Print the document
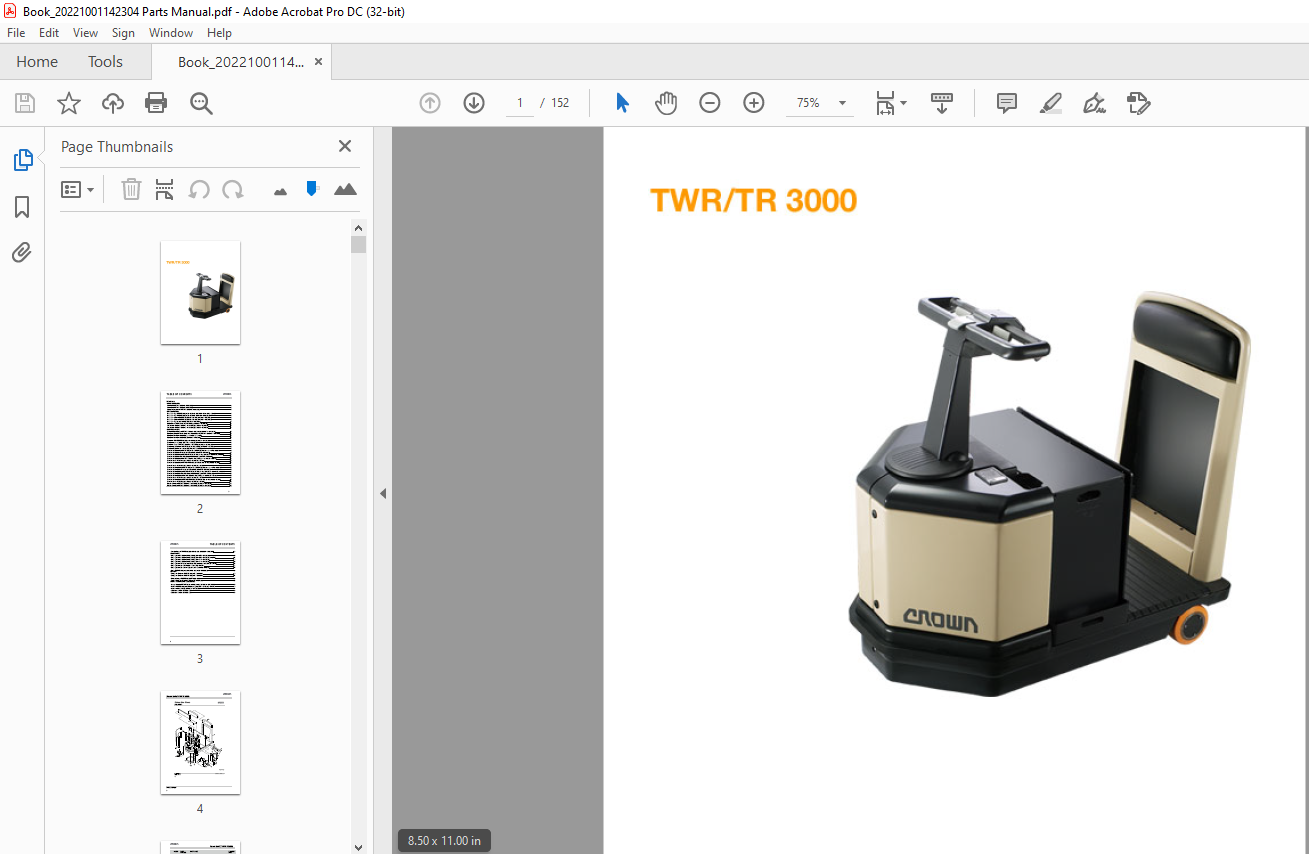The height and width of the screenshot is (854, 1309). coord(156,103)
